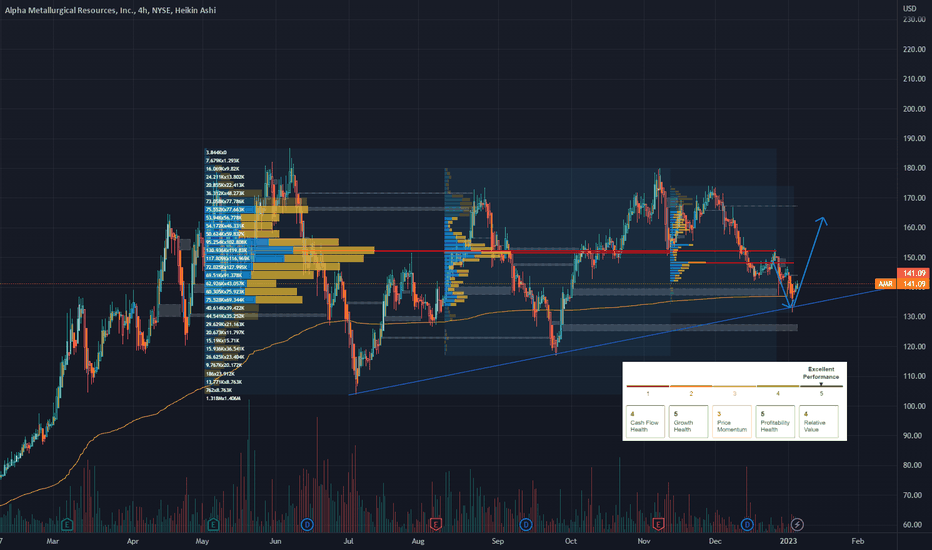The width and height of the screenshot is (932, 550).
Task: Click the volume profile row 3.844Kx0
Action: (x=216, y=153)
